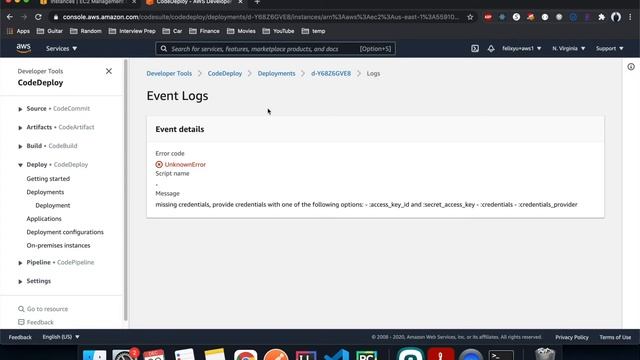Open Finder from the dock
The height and width of the screenshot is (360, 640).
(95, 354)
